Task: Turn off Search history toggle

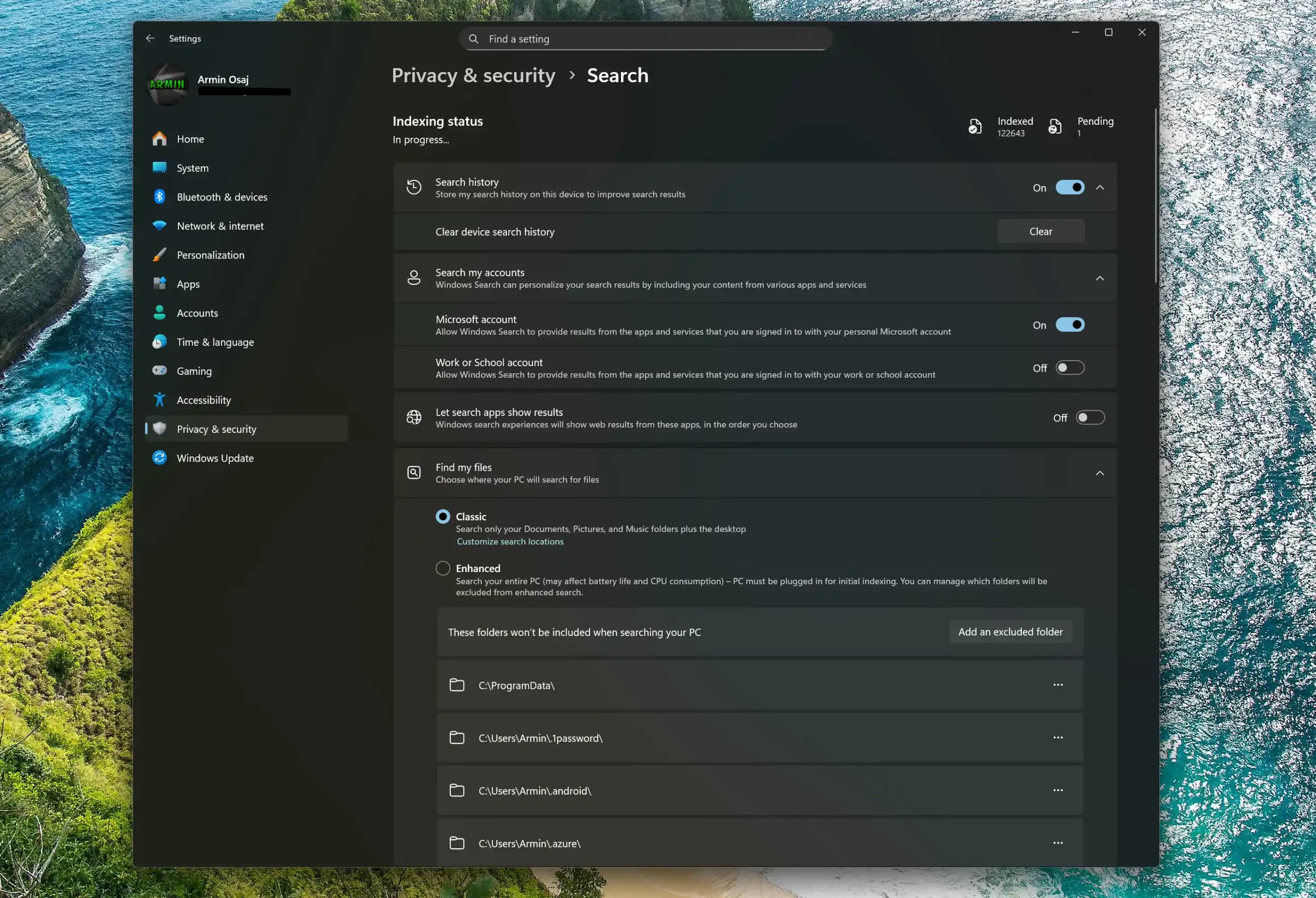Action: click(x=1070, y=188)
